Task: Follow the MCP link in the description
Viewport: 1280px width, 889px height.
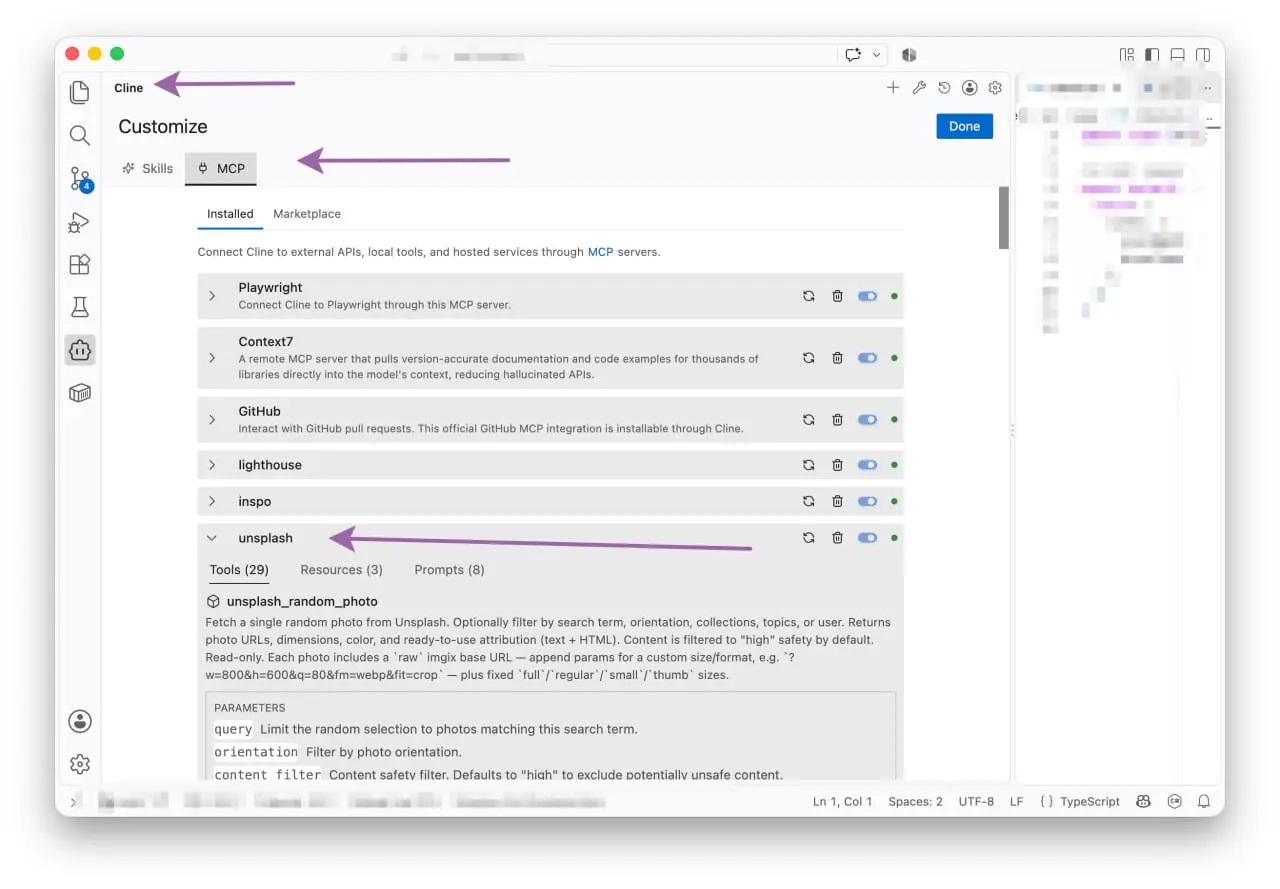Action: pyautogui.click(x=600, y=252)
